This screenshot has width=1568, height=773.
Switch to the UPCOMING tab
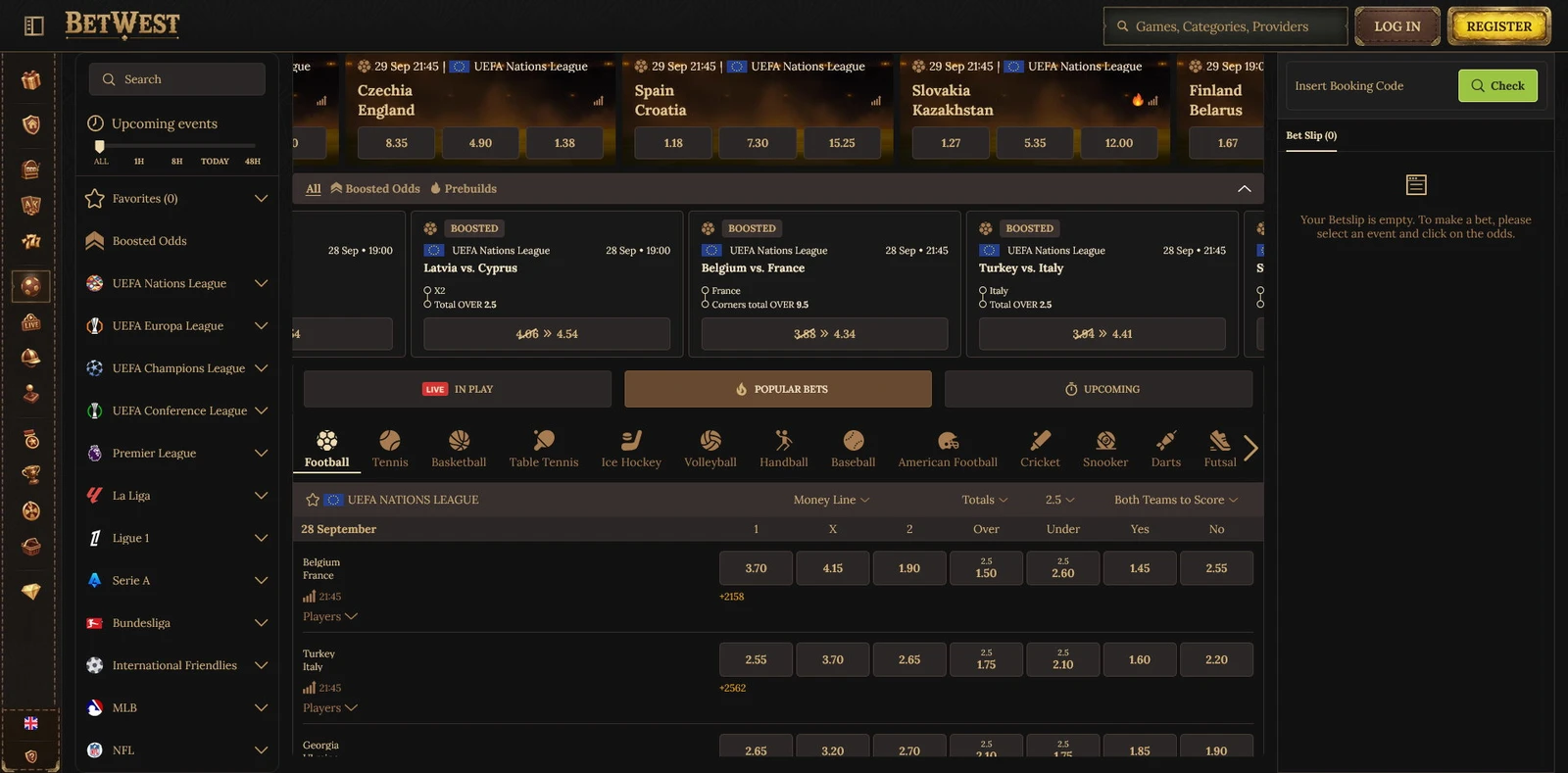[1099, 389]
